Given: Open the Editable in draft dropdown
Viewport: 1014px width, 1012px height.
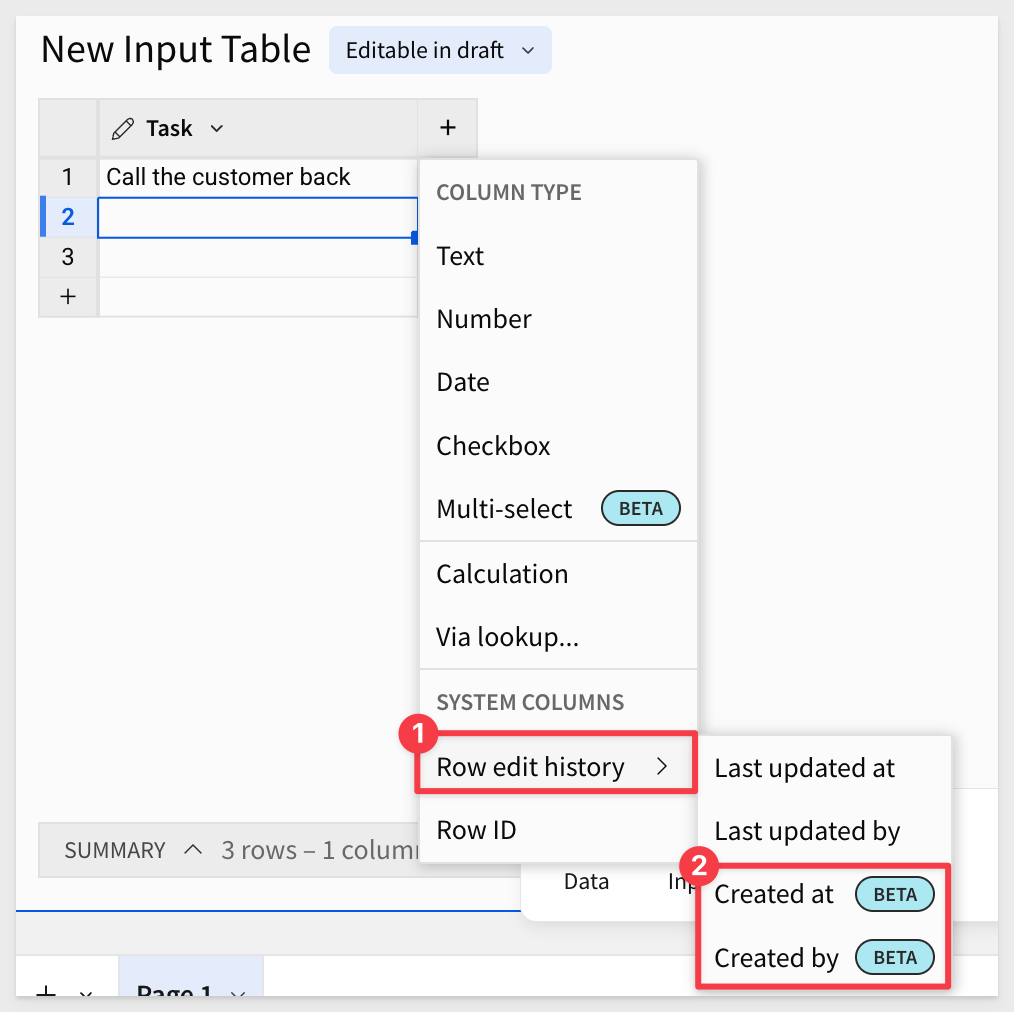Looking at the screenshot, I should click(440, 50).
